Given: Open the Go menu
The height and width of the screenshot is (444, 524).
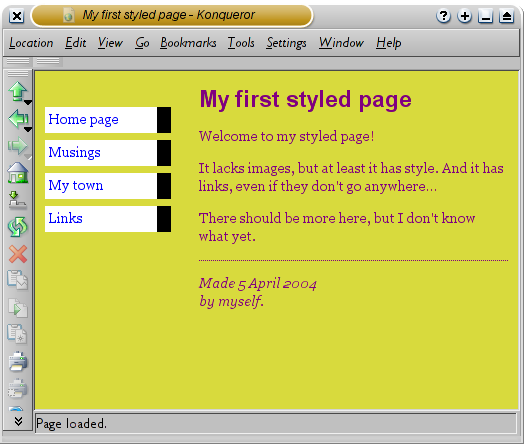Looking at the screenshot, I should point(142,43).
